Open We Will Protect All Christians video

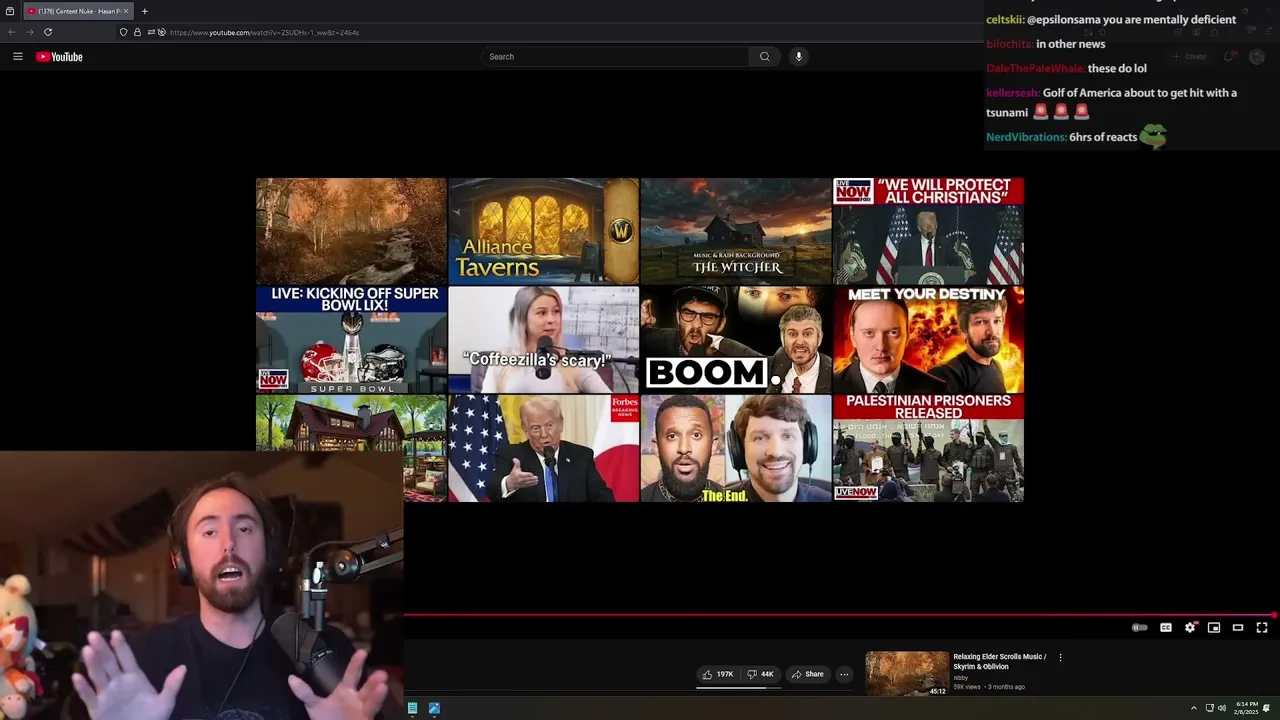pyautogui.click(x=928, y=231)
